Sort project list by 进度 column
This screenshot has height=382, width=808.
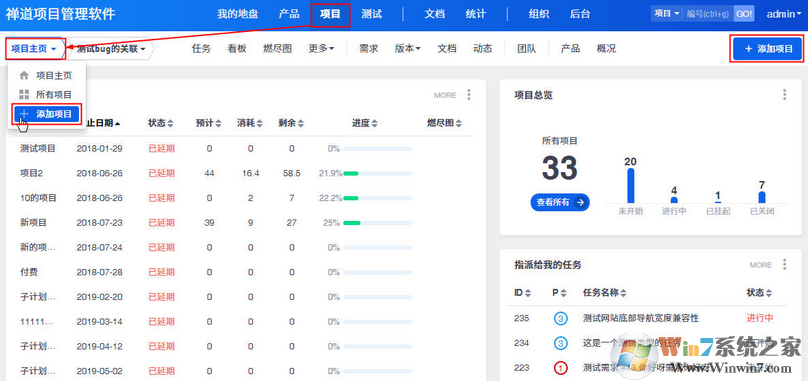[365, 123]
